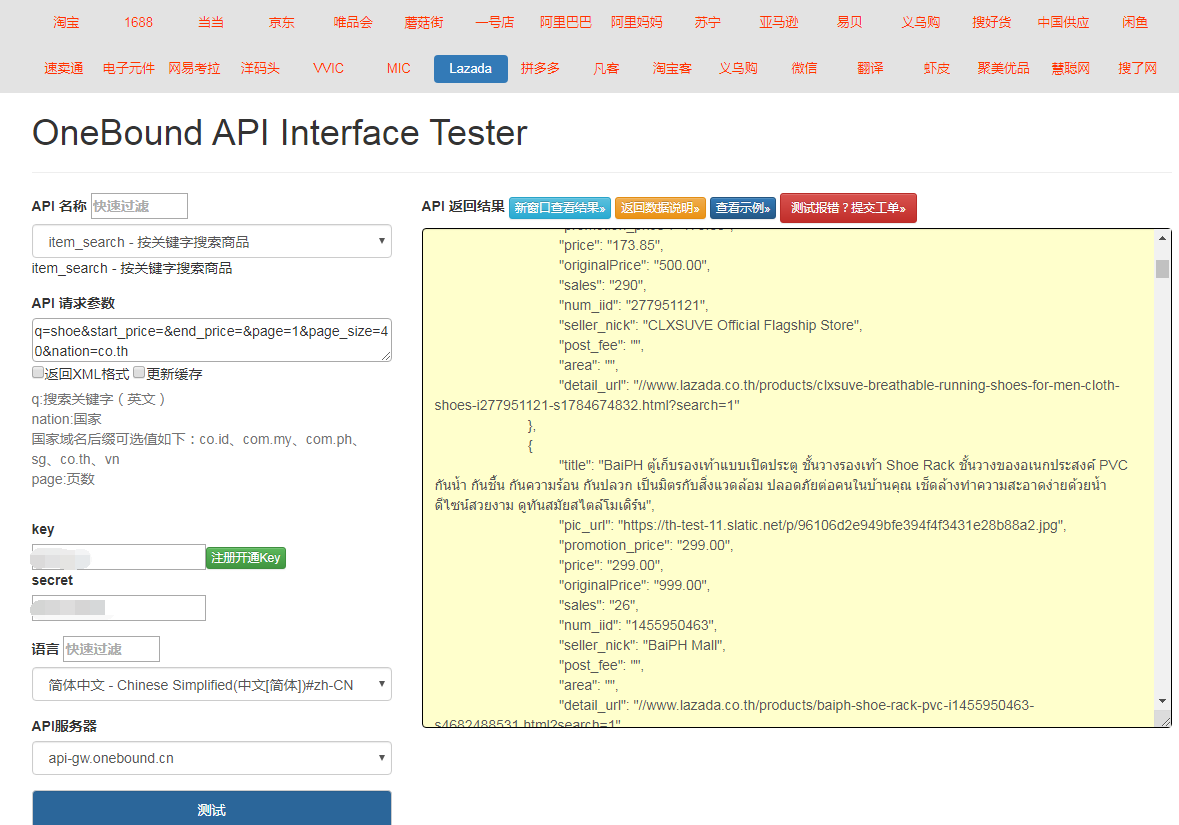
Task: Open the 洋码头 tab
Action: tap(260, 68)
